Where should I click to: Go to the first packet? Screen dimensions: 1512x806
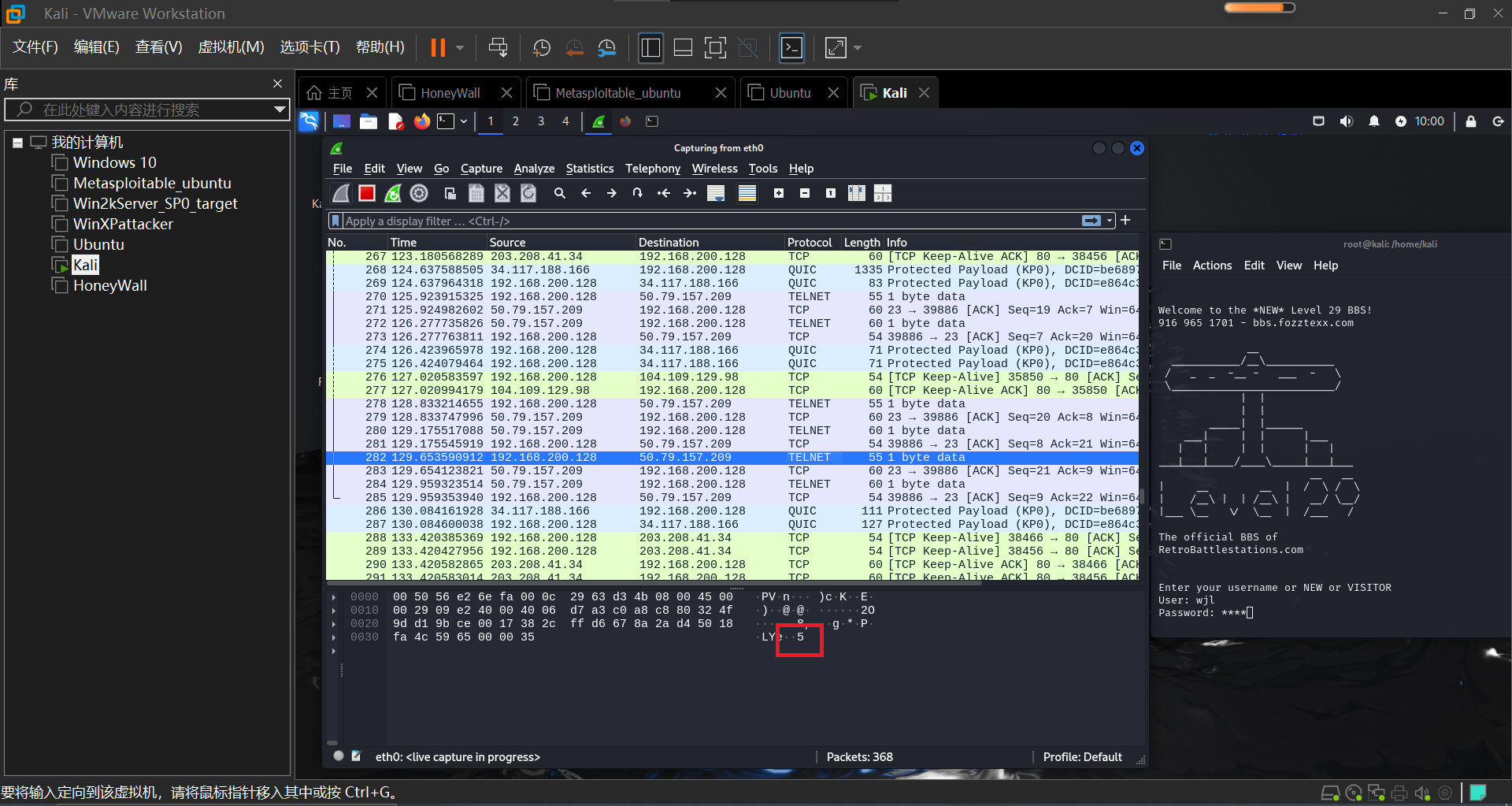click(664, 193)
